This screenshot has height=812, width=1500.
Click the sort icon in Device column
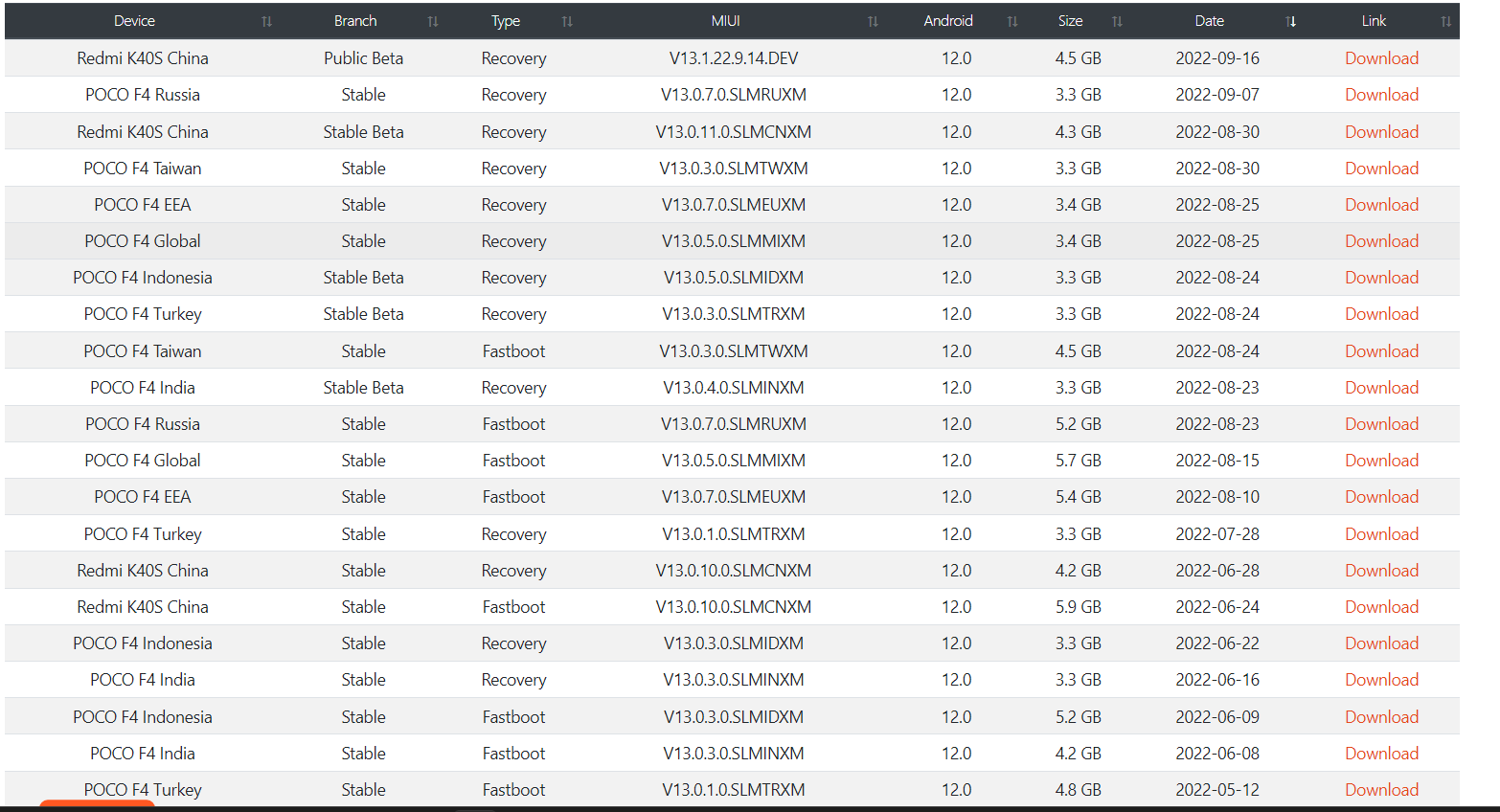(x=266, y=21)
